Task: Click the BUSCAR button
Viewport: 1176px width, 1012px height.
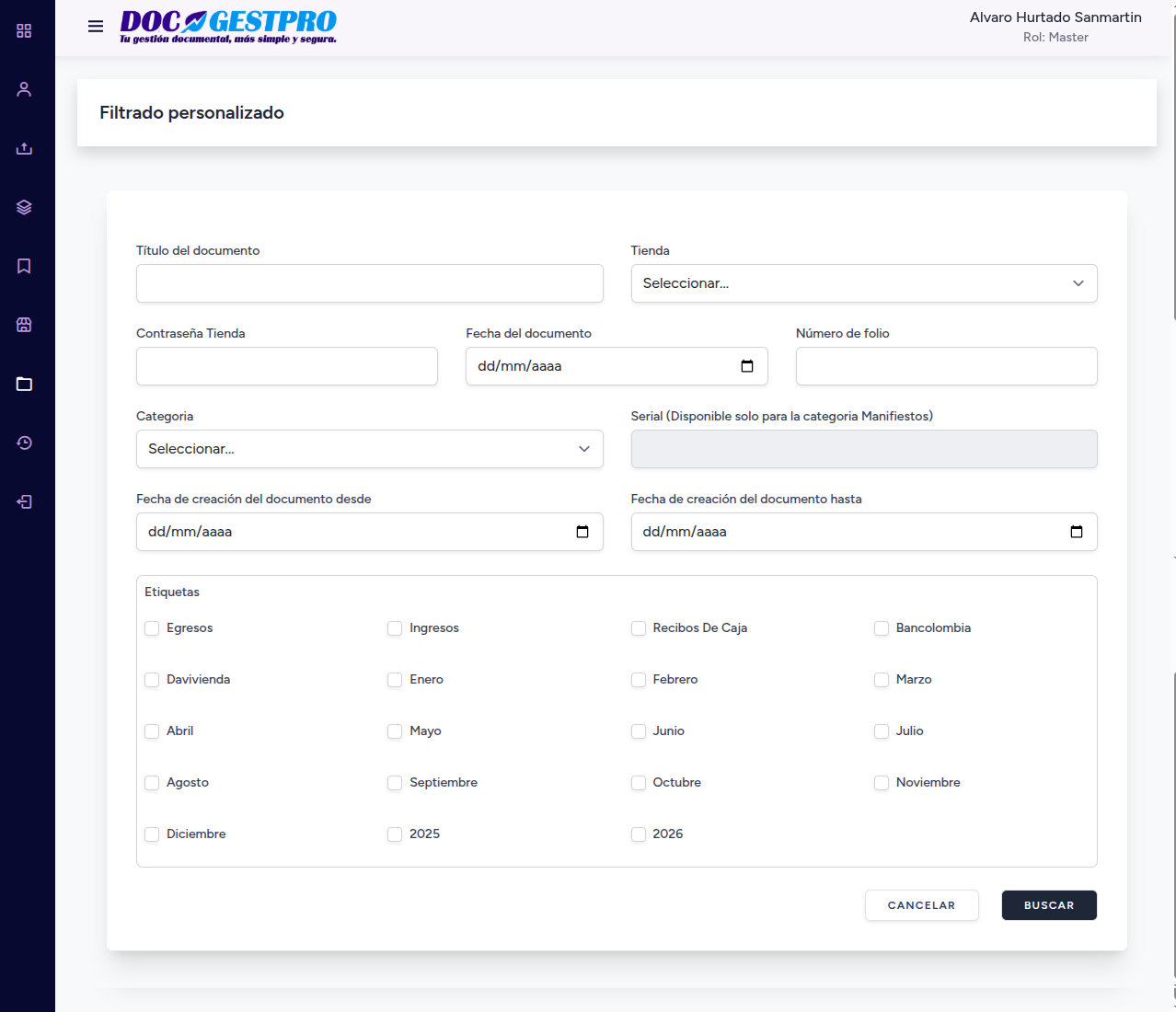Action: tap(1049, 905)
